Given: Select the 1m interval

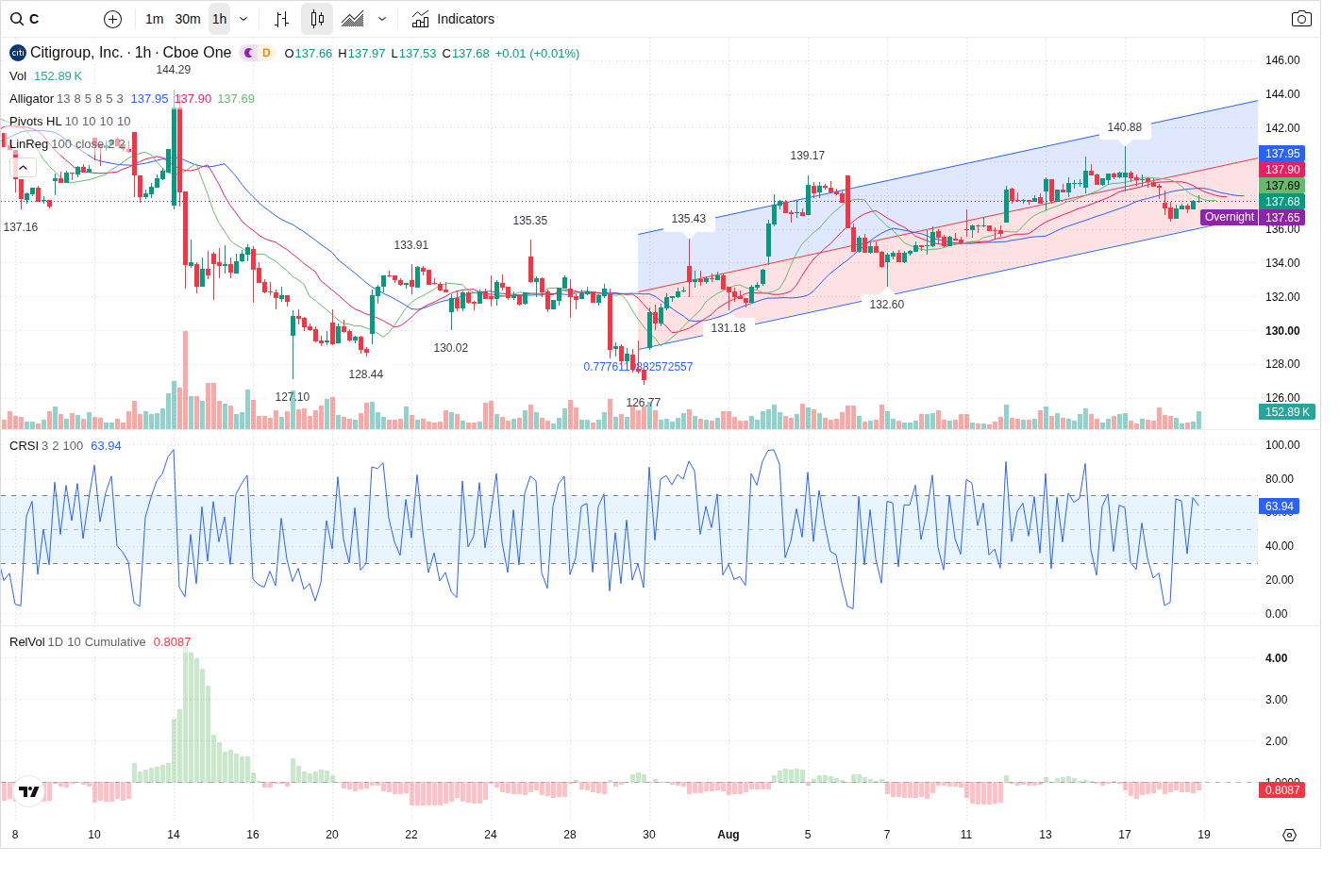Looking at the screenshot, I should (155, 19).
